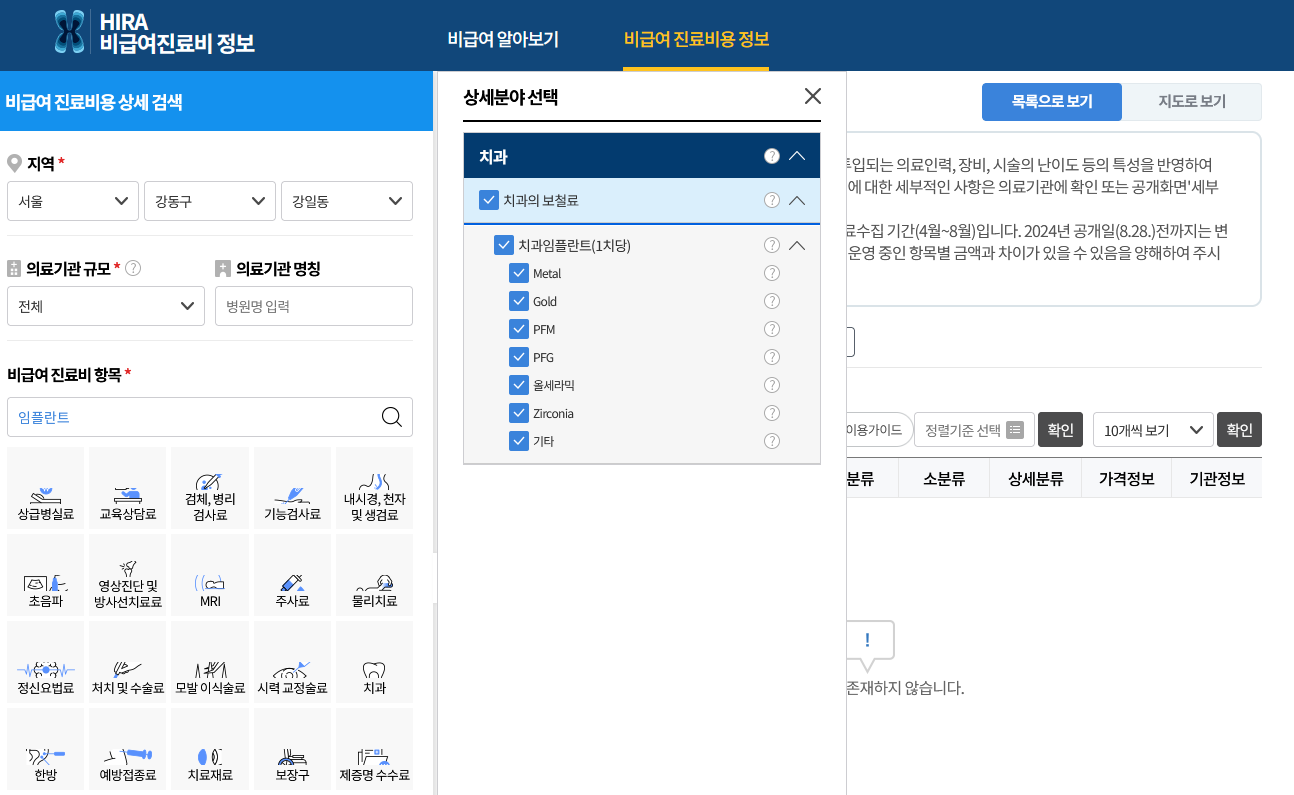Collapse the 치과 section chevron
Image resolution: width=1294 pixels, height=795 pixels.
tap(797, 156)
